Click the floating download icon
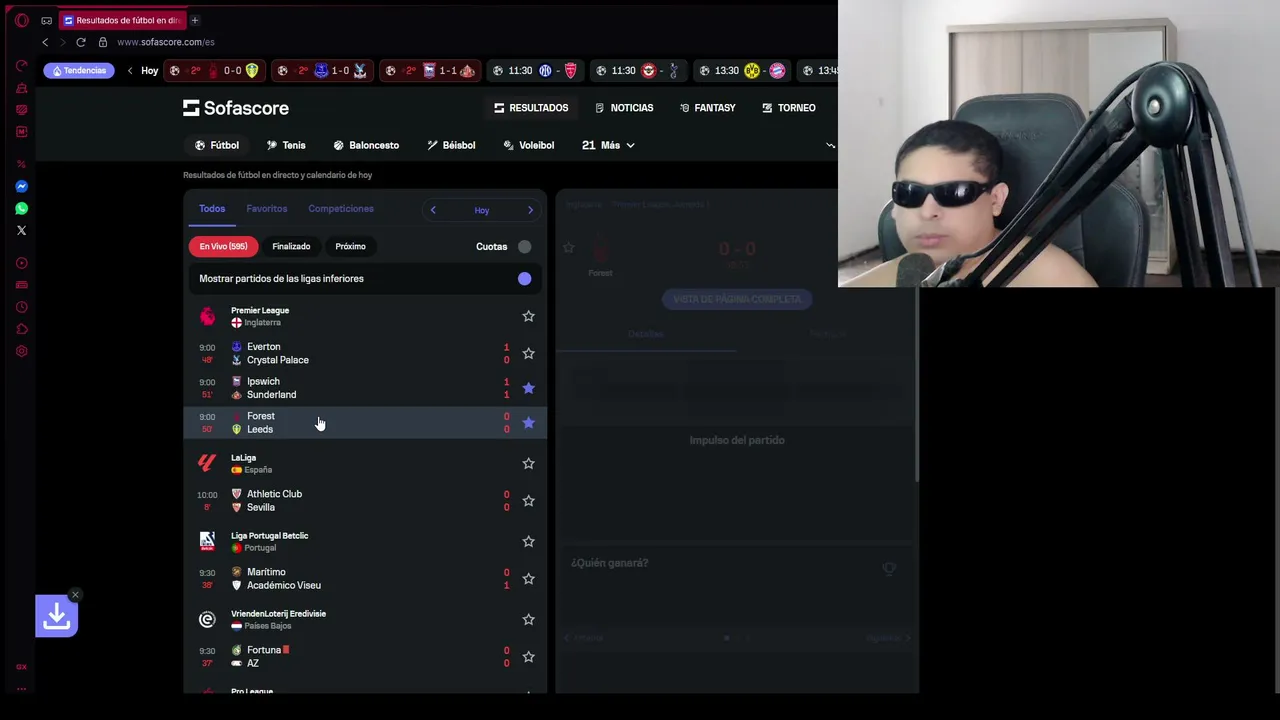The height and width of the screenshot is (720, 1280). click(x=56, y=617)
